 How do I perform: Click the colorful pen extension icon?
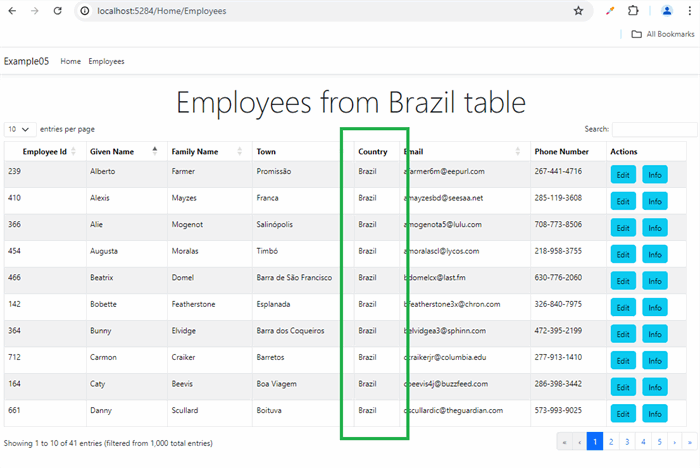pos(610,11)
